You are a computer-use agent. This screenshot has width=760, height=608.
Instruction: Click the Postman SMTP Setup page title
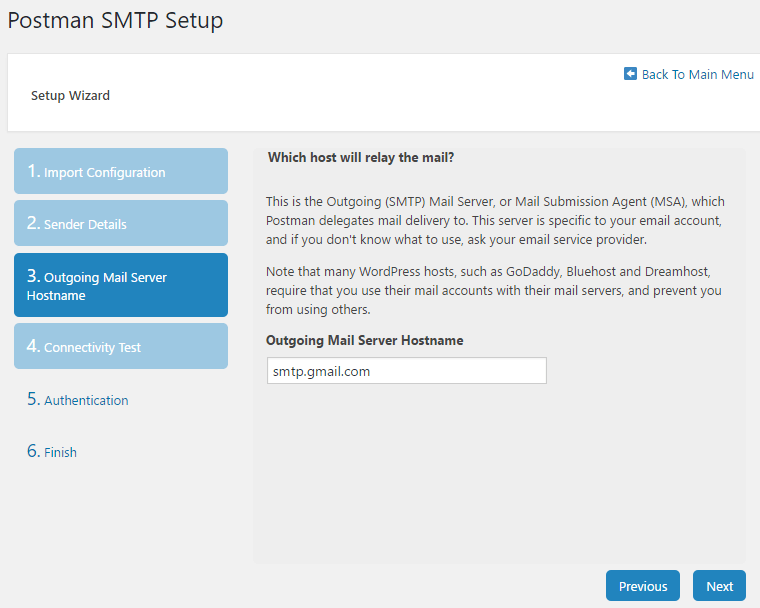[115, 21]
